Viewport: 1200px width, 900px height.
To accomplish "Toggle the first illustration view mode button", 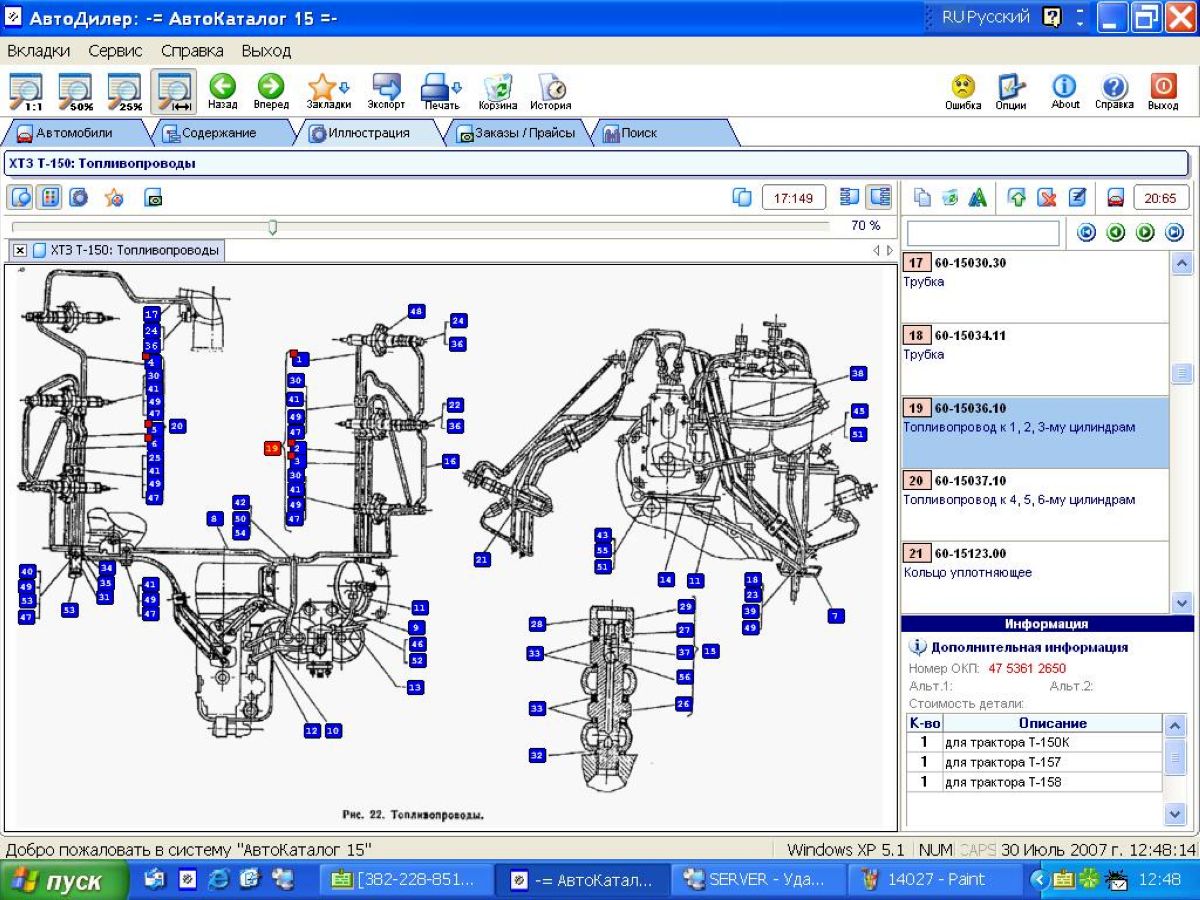I will 21,198.
